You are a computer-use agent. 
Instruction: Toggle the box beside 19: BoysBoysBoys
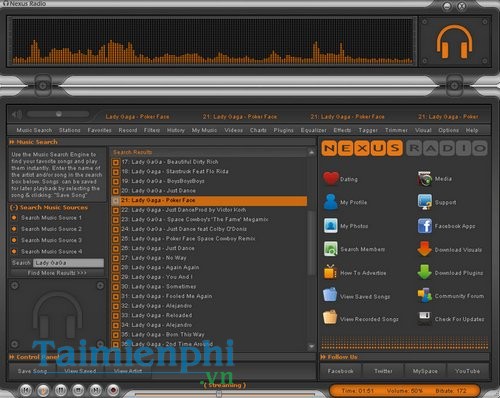click(x=116, y=182)
